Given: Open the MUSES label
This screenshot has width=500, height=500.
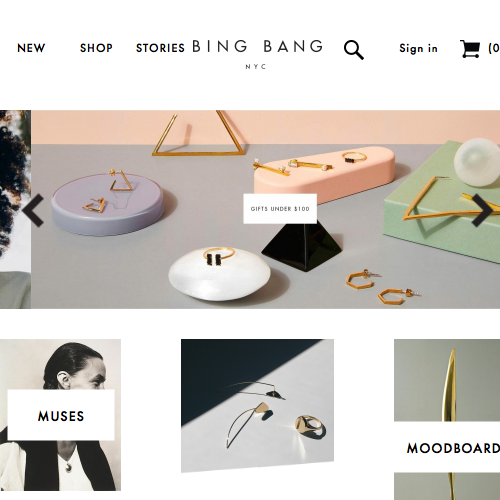Looking at the screenshot, I should pos(61,416).
